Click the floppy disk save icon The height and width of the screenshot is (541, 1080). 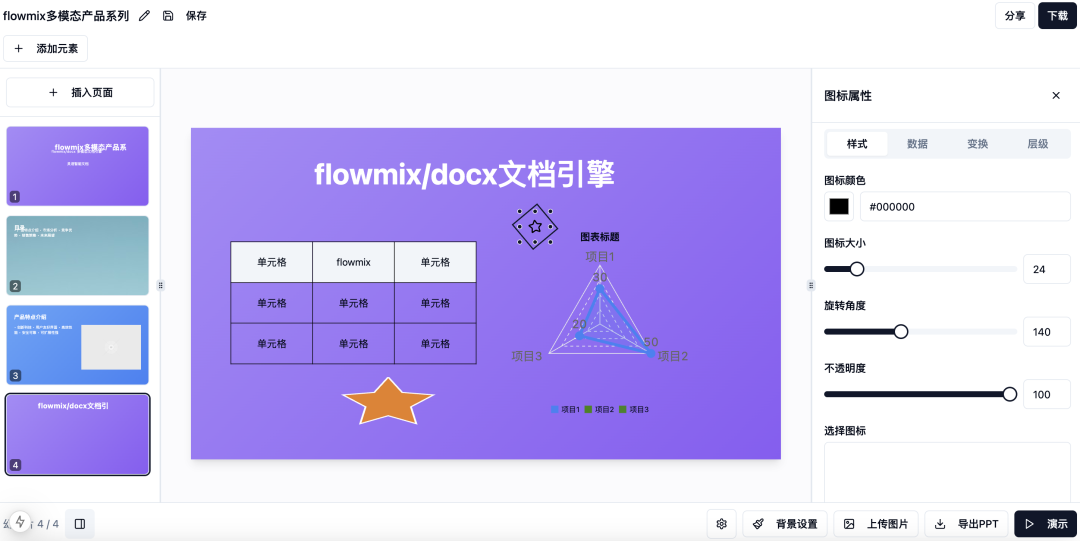168,16
